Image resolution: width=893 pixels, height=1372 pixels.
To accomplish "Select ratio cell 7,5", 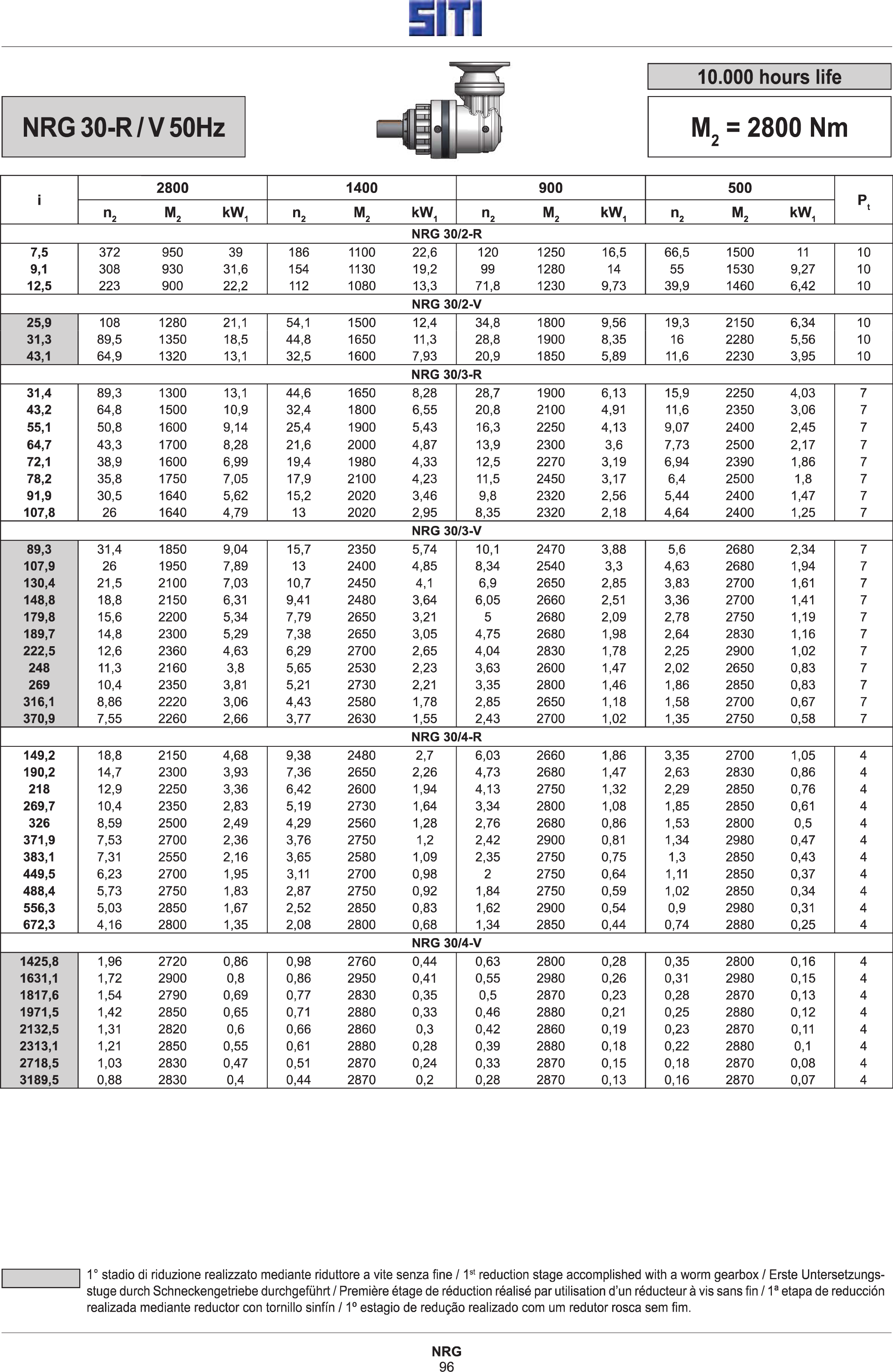I will [x=39, y=252].
